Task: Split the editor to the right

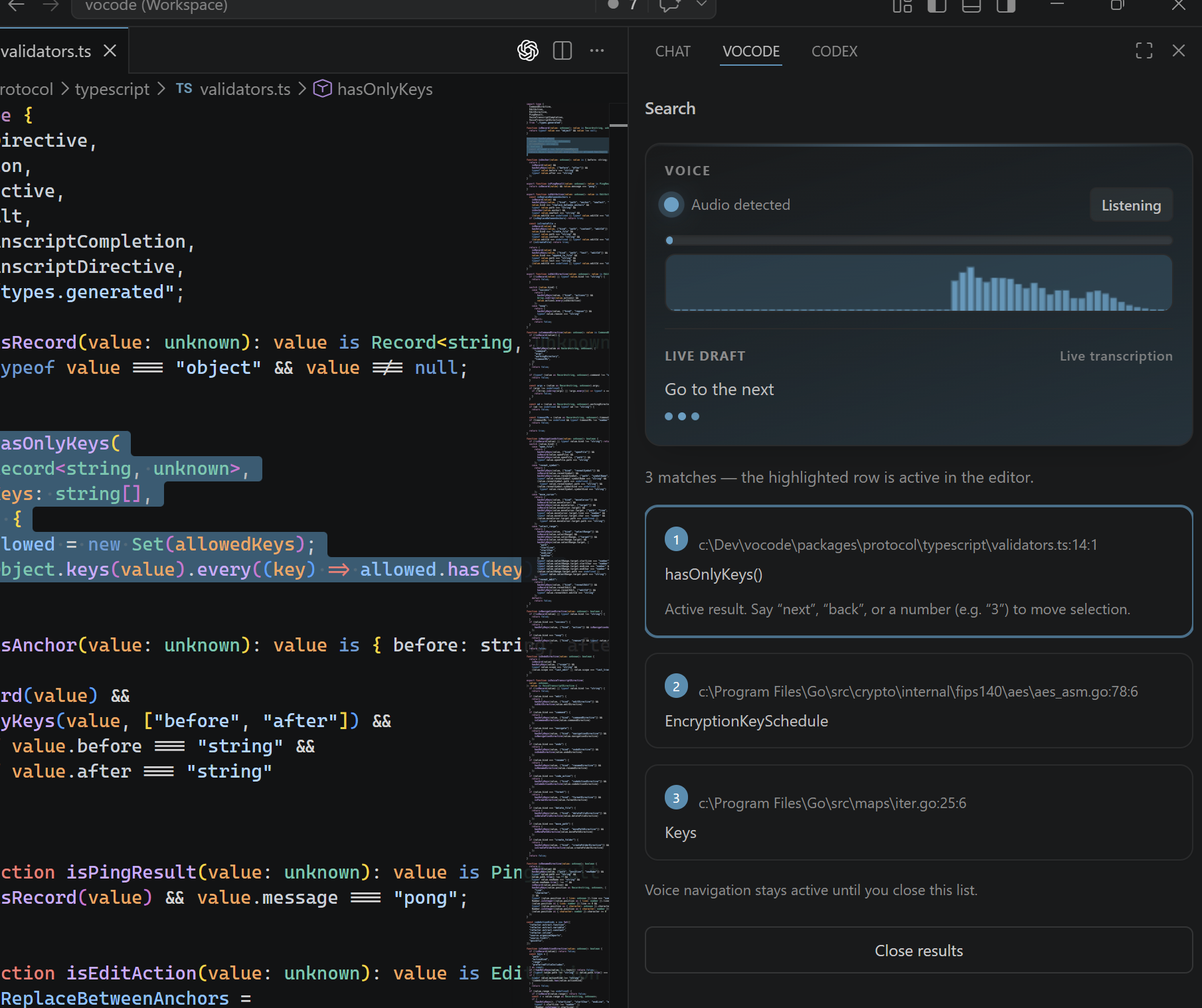Action: [x=562, y=50]
